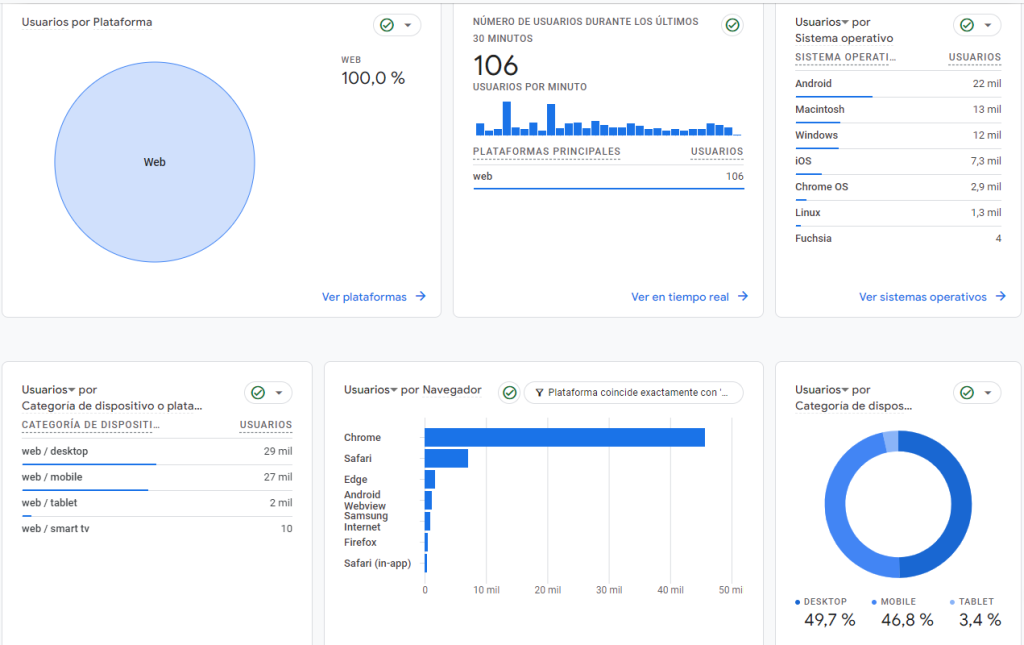Click the green check icon in Sistema operativo card
Screen dimensions: 1024x645
[966, 25]
